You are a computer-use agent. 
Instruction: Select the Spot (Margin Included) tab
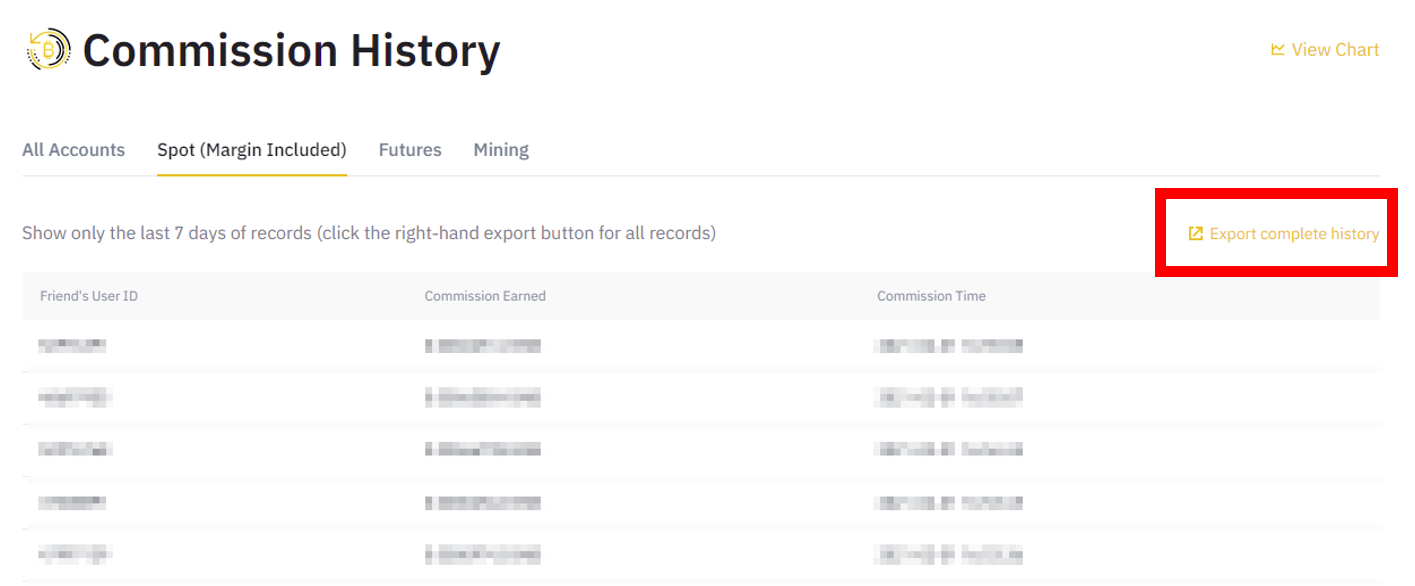point(252,150)
